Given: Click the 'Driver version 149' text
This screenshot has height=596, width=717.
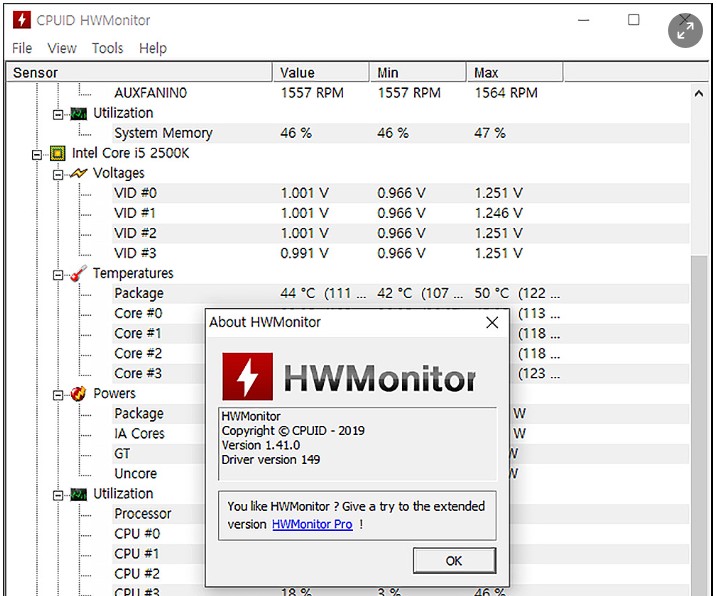Looking at the screenshot, I should (x=271, y=460).
